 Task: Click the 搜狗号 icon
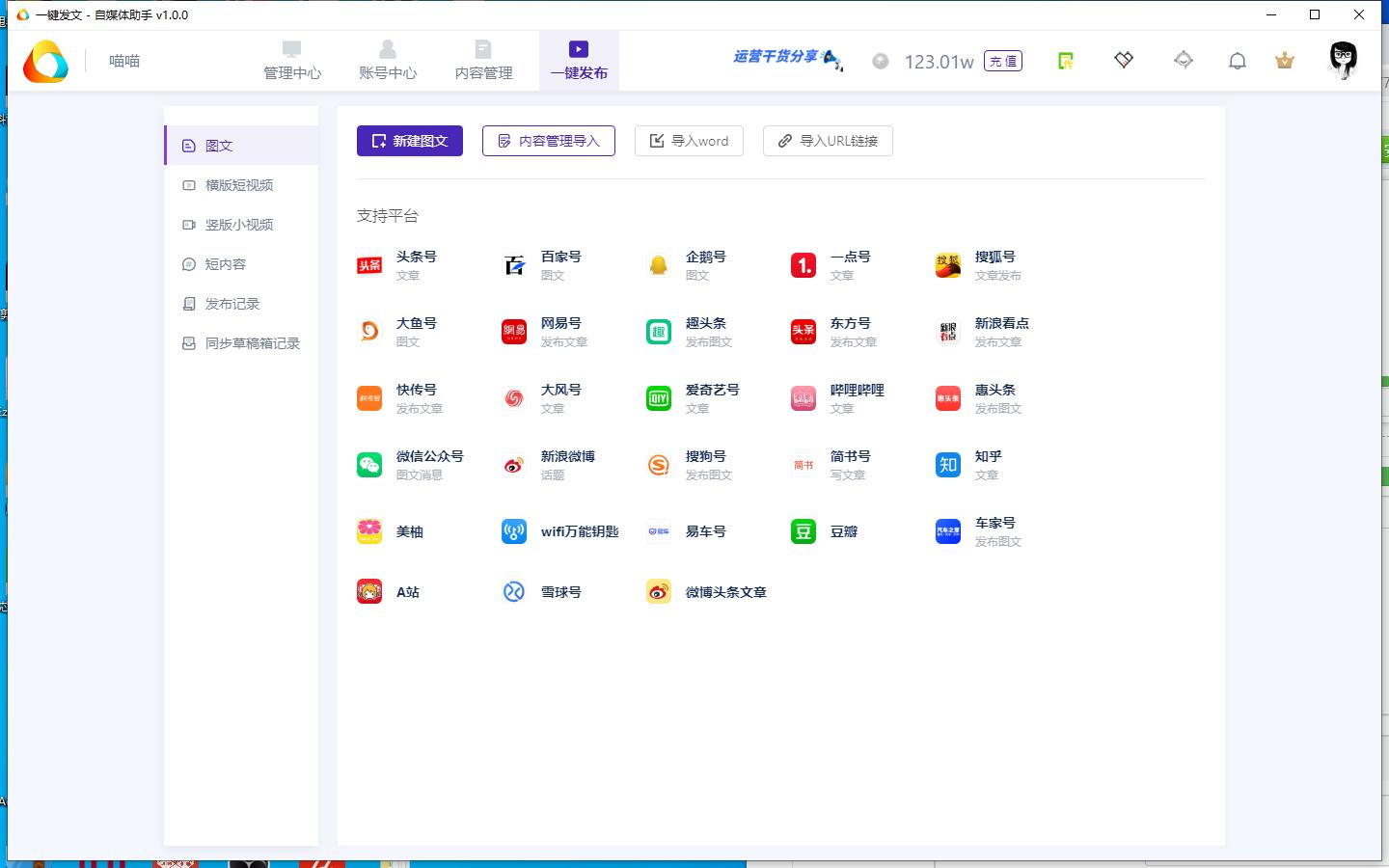[x=659, y=465]
